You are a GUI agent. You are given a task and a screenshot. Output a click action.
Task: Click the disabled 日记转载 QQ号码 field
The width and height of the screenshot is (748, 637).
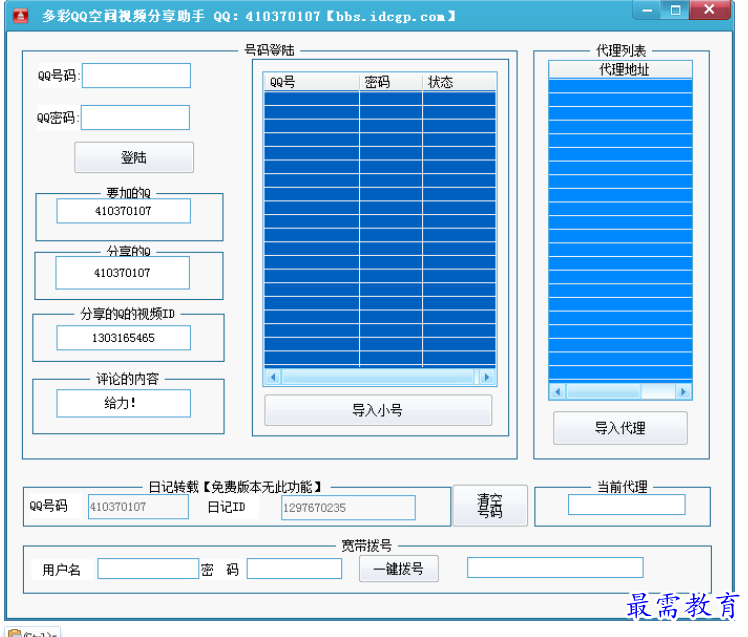coord(138,507)
